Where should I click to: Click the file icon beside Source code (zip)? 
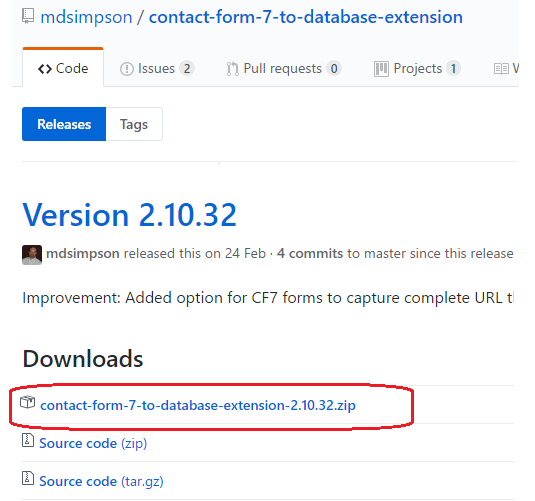pyautogui.click(x=28, y=440)
